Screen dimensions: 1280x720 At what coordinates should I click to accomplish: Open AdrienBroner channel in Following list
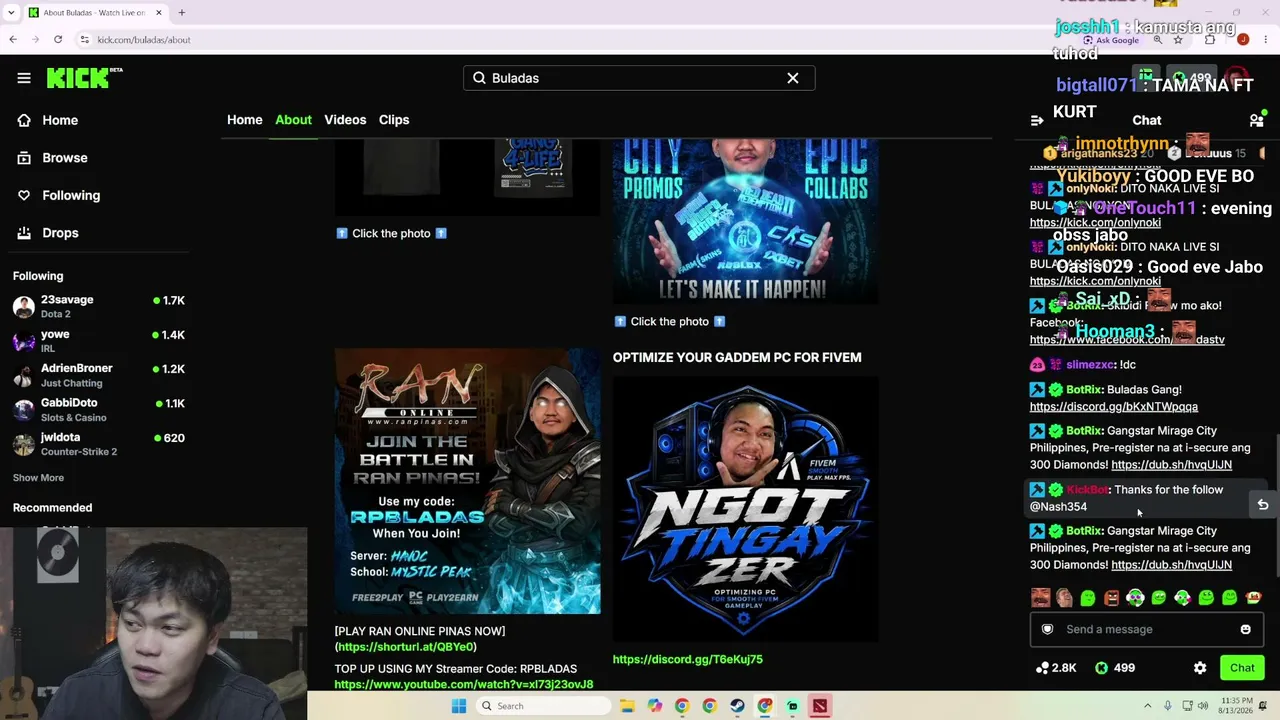click(x=98, y=375)
